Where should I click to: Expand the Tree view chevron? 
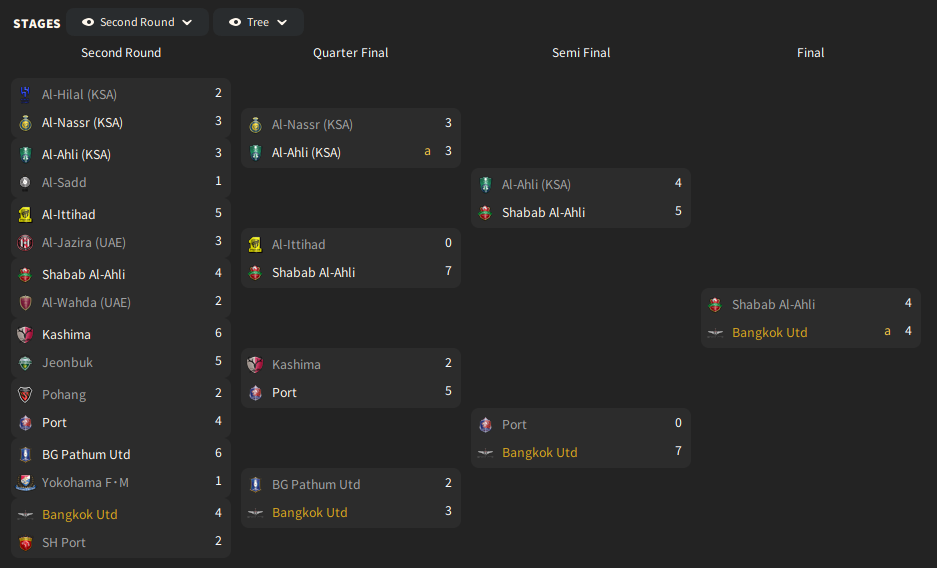(282, 22)
